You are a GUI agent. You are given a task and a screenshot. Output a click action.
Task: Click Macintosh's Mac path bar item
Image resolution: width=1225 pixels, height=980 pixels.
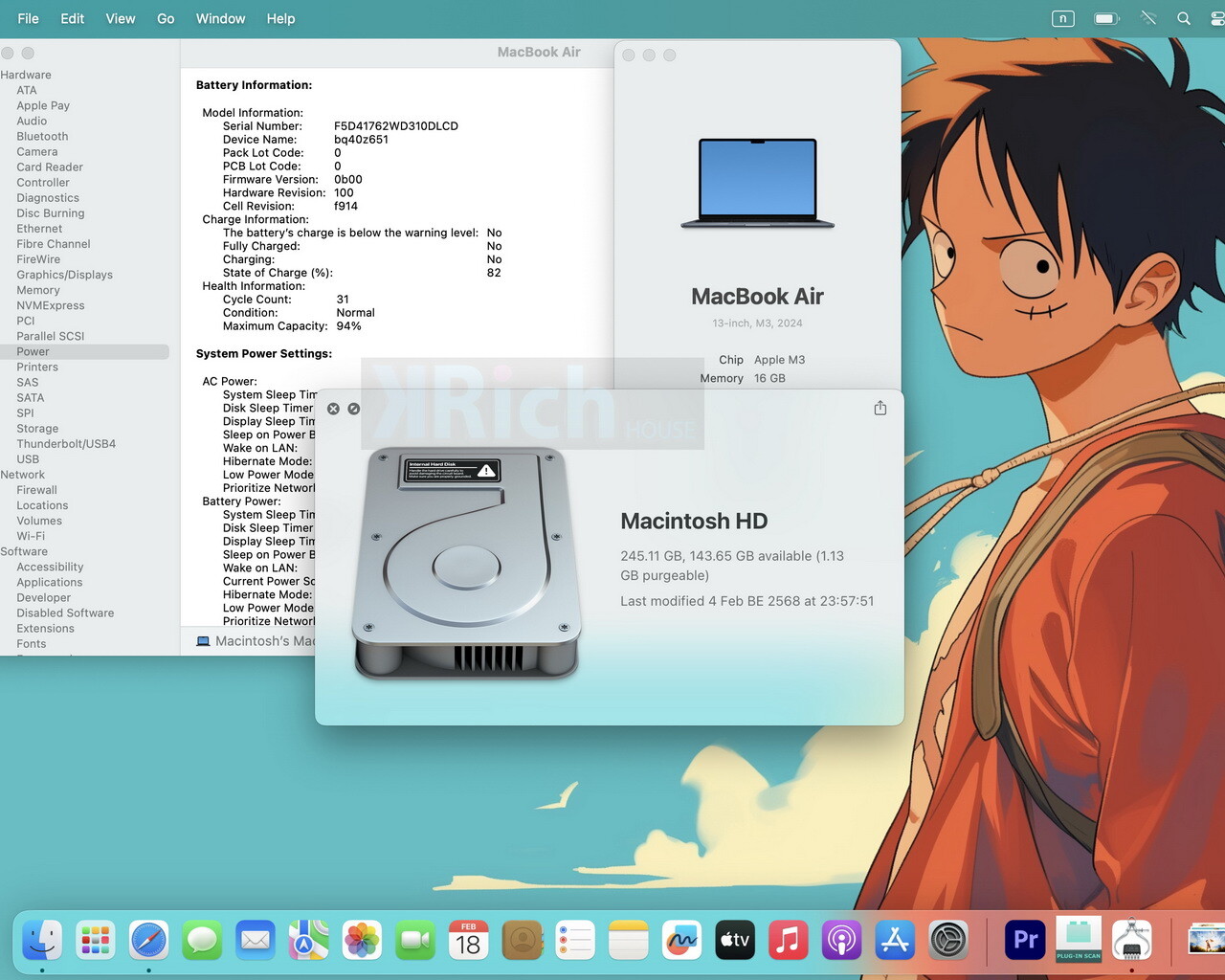256,641
